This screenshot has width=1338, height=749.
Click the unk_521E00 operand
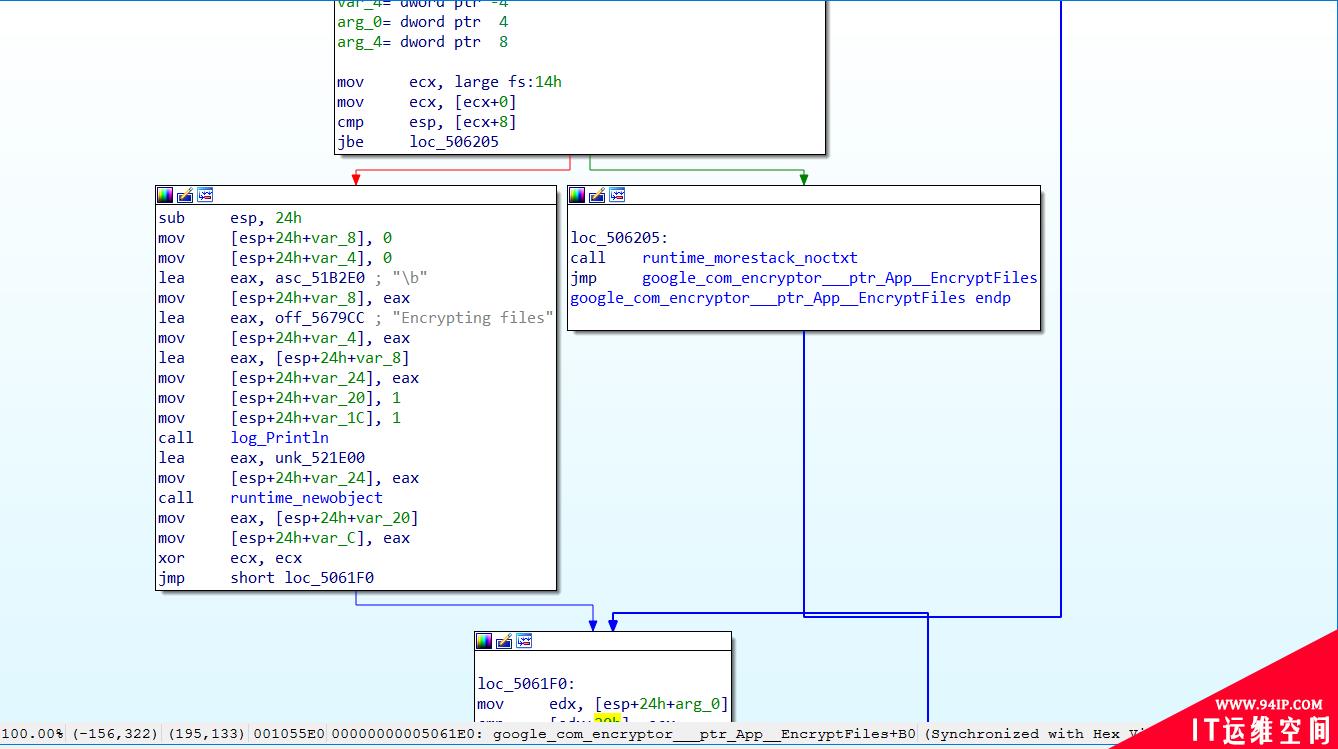tap(320, 458)
